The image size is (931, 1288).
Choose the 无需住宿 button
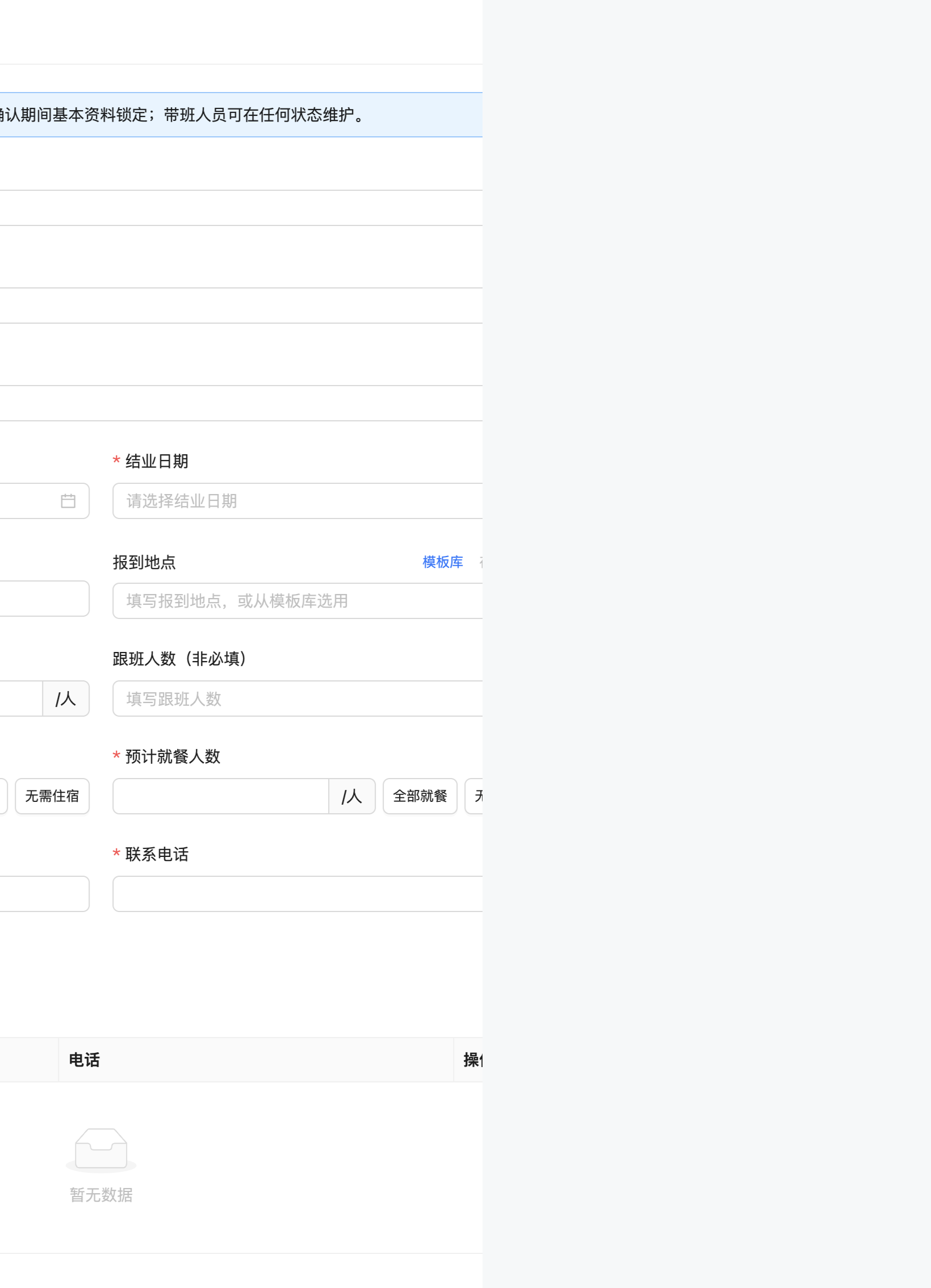coord(52,796)
